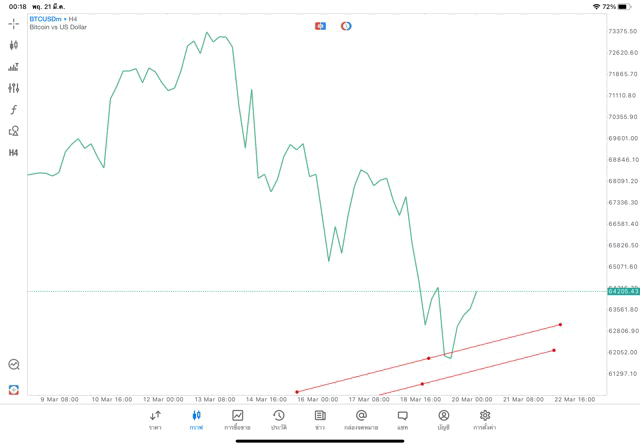640x447 pixels.
Task: Open the history (ประวัติ) tab
Action: [278, 419]
